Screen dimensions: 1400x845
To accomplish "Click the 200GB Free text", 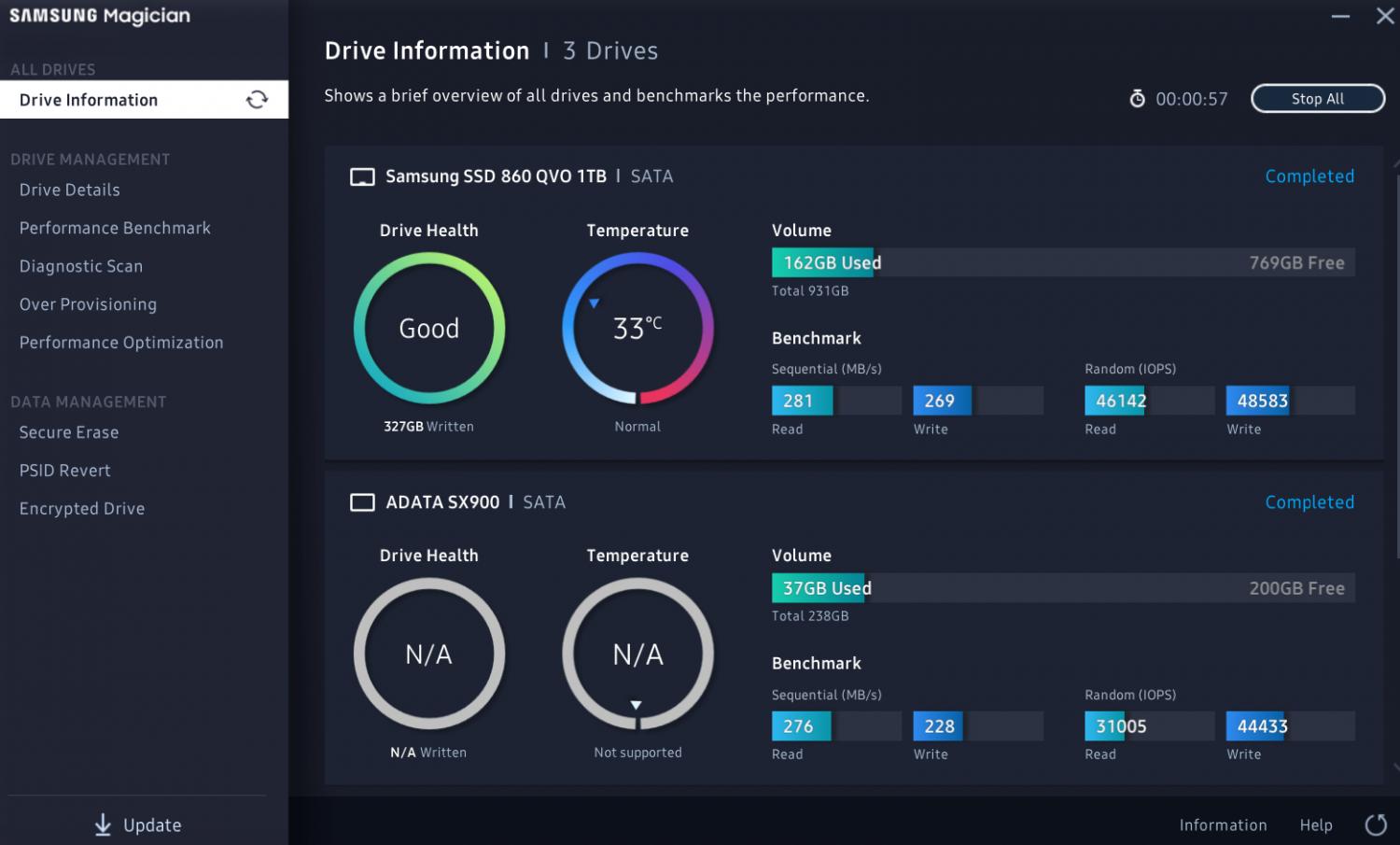I will click(1297, 588).
